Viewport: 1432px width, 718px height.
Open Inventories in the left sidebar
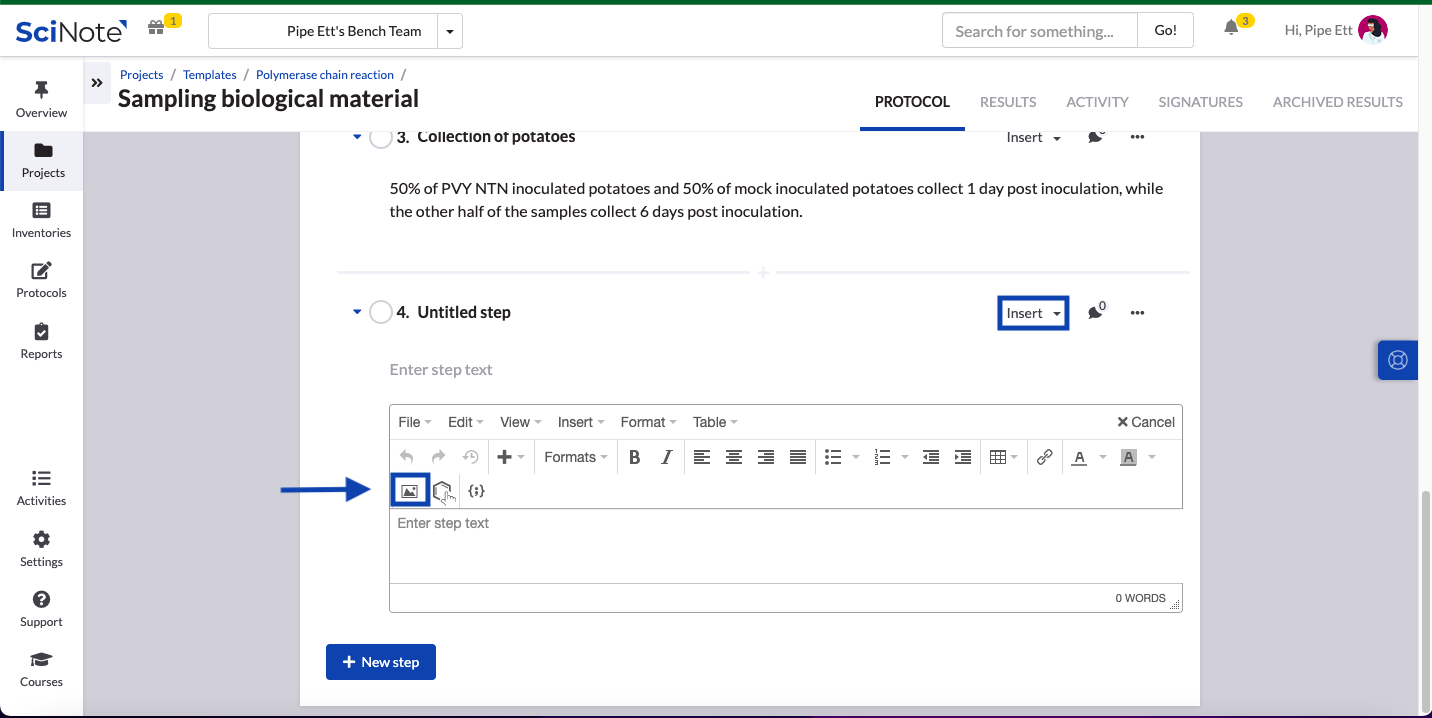coord(41,220)
